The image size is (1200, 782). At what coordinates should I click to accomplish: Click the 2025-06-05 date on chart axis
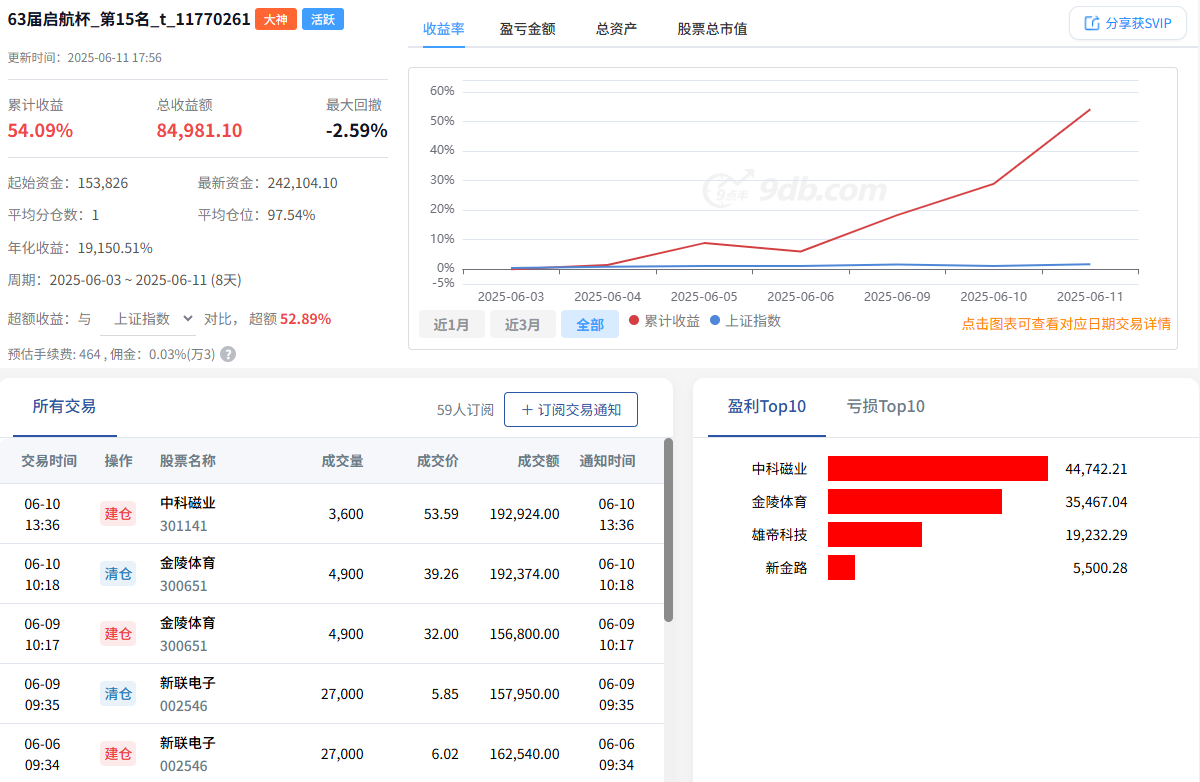[704, 297]
